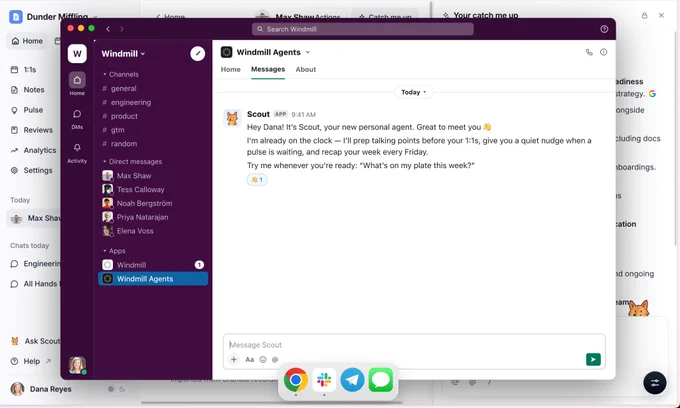The width and height of the screenshot is (680, 408).
Task: Open Help link in background window sidebar
Action: 31,361
